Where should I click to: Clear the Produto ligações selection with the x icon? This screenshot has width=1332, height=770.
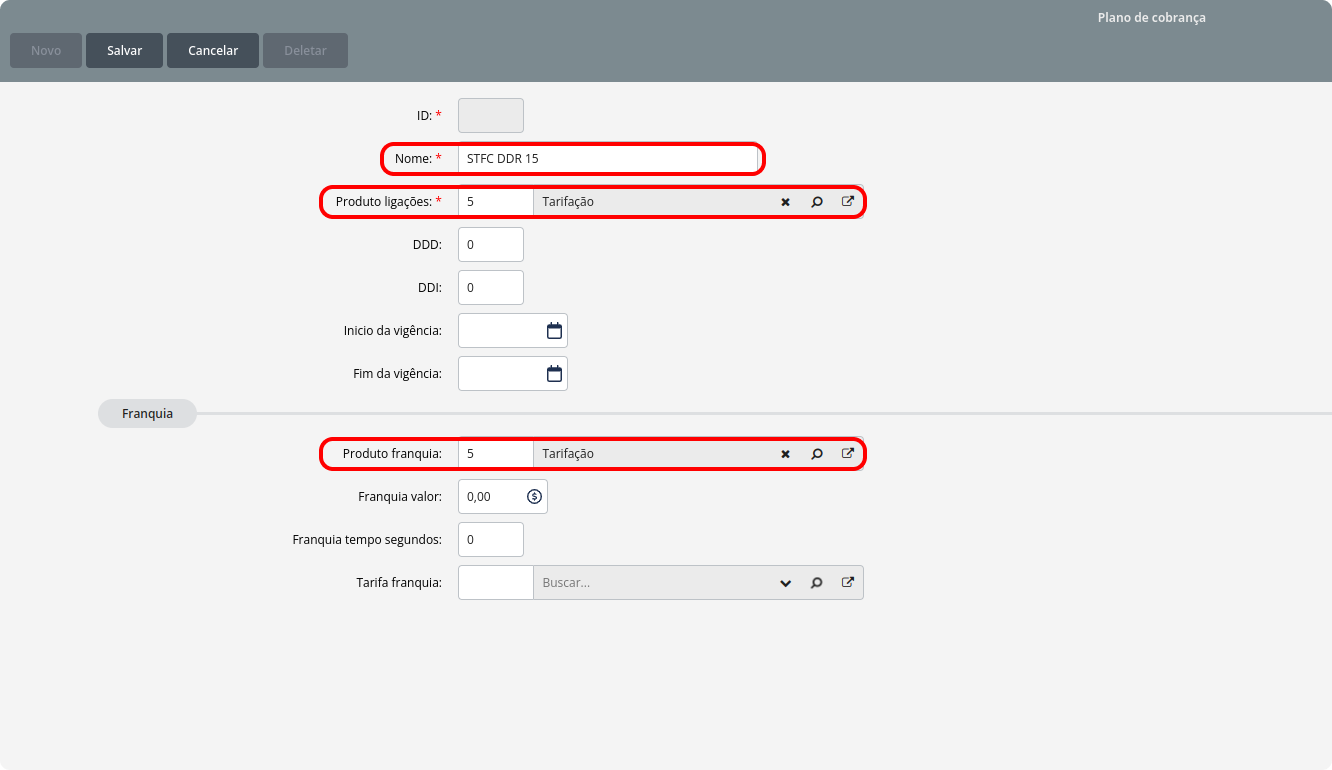(785, 202)
